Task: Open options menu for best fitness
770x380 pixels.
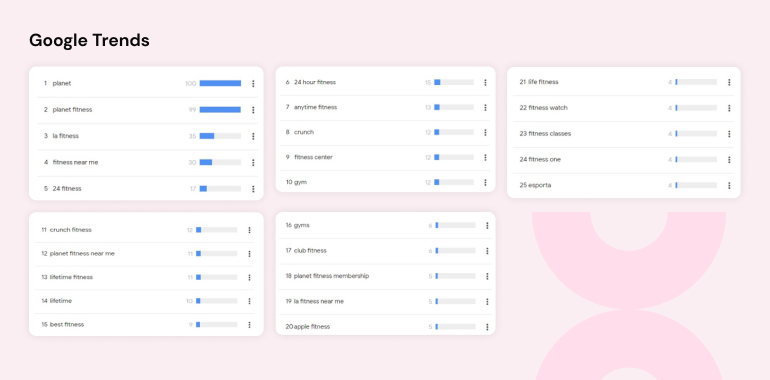Action: click(249, 325)
